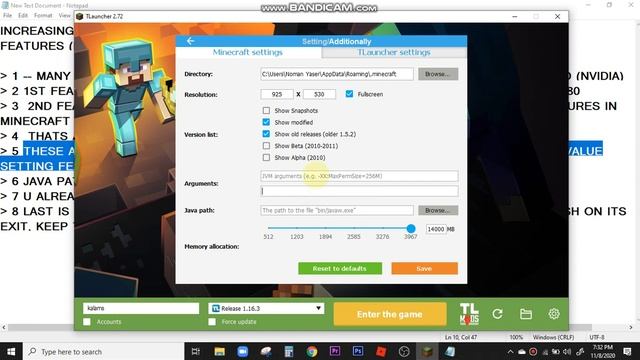Screen dimensions: 640x360
Task: Open File Explorer from taskbar
Action: (220, 351)
